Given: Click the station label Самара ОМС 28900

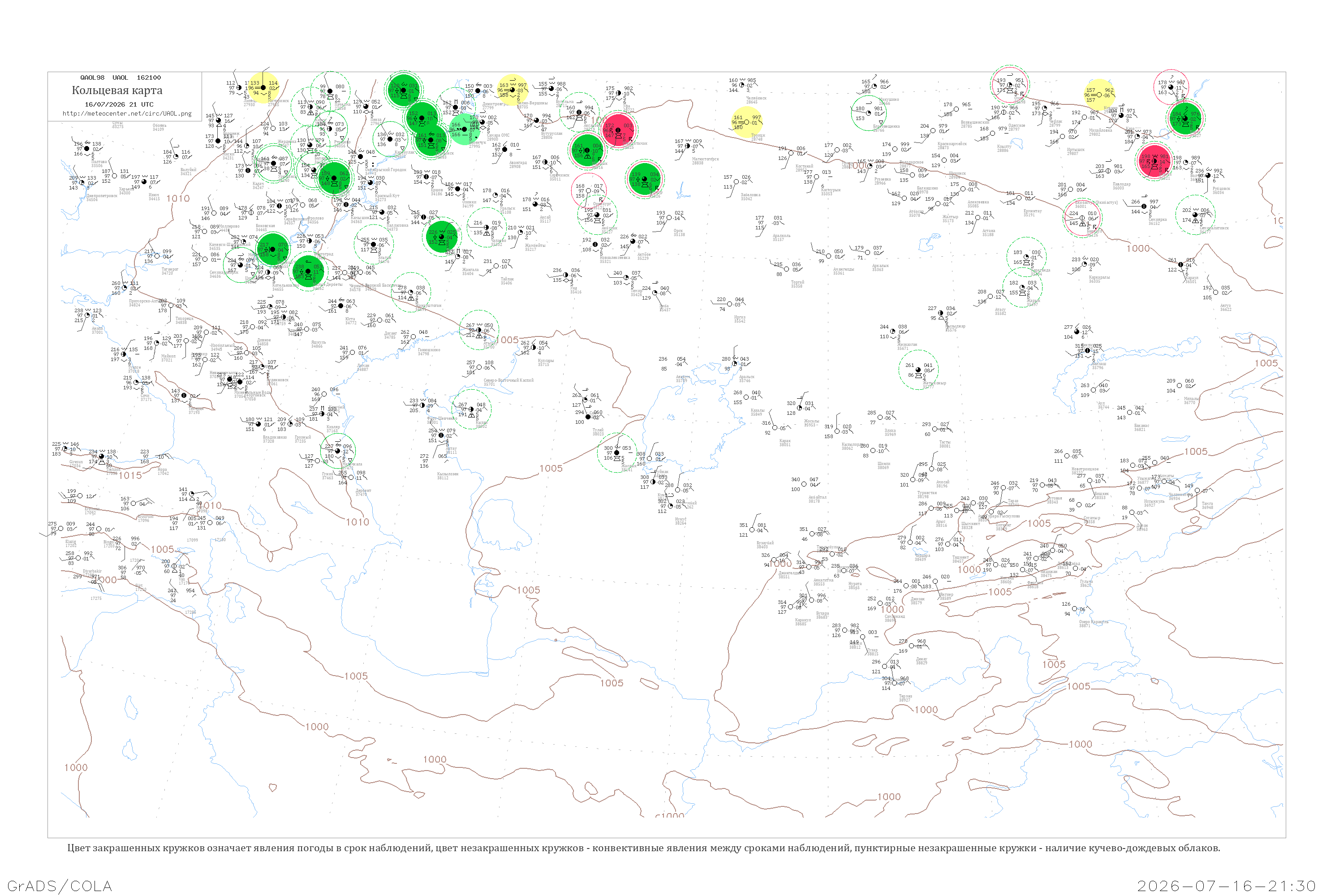Looking at the screenshot, I should coord(498,137).
